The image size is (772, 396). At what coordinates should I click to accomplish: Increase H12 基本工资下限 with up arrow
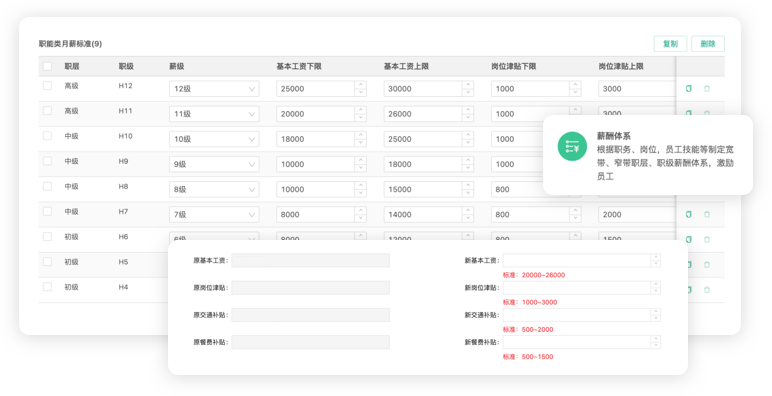click(360, 85)
